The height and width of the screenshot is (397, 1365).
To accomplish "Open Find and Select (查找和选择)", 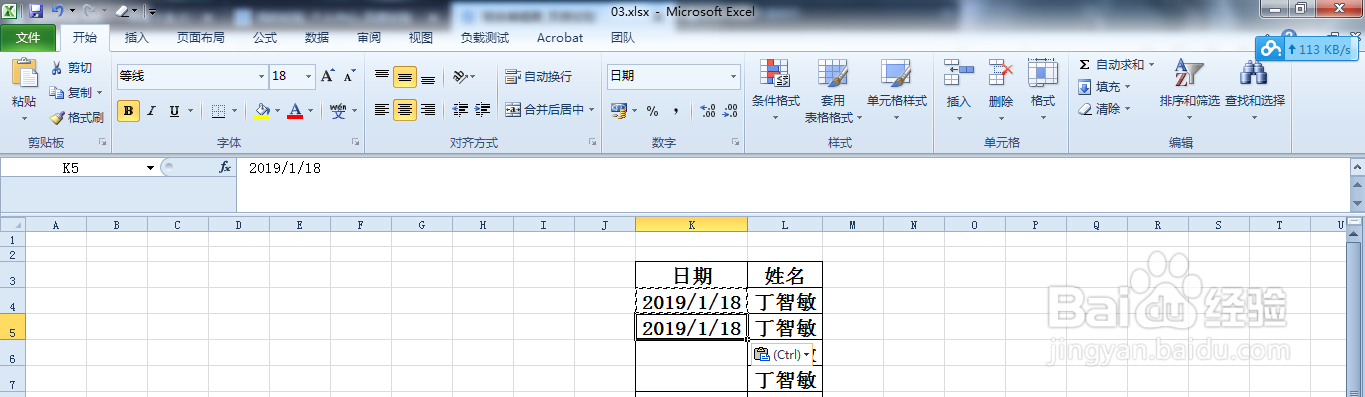I will click(1254, 90).
